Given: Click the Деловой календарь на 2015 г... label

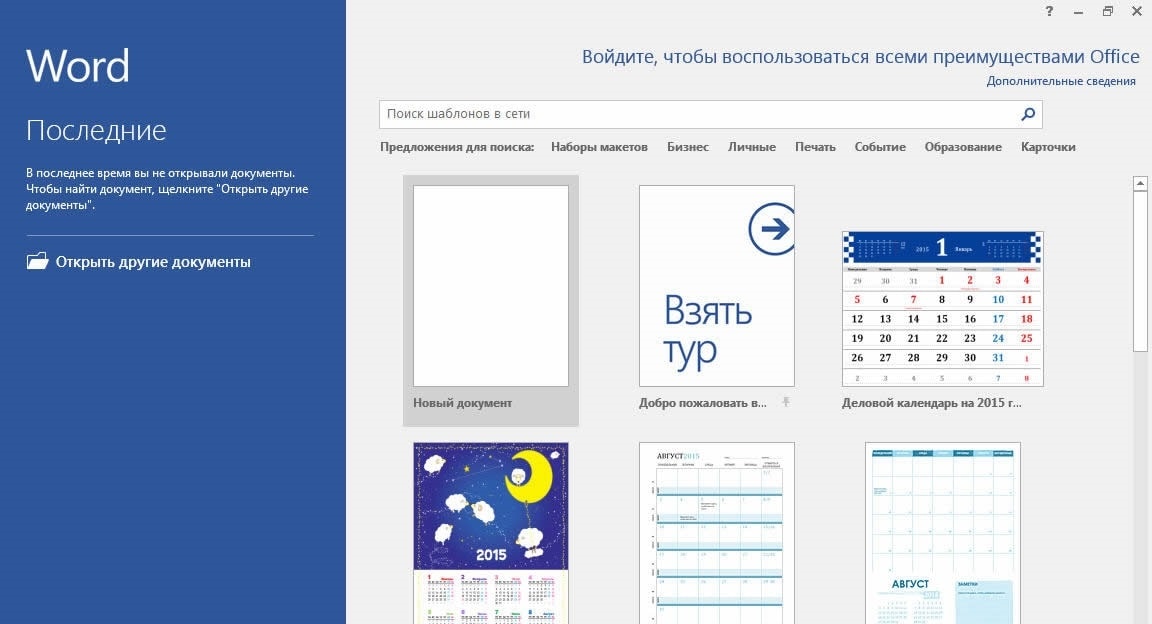Looking at the screenshot, I should coord(932,403).
